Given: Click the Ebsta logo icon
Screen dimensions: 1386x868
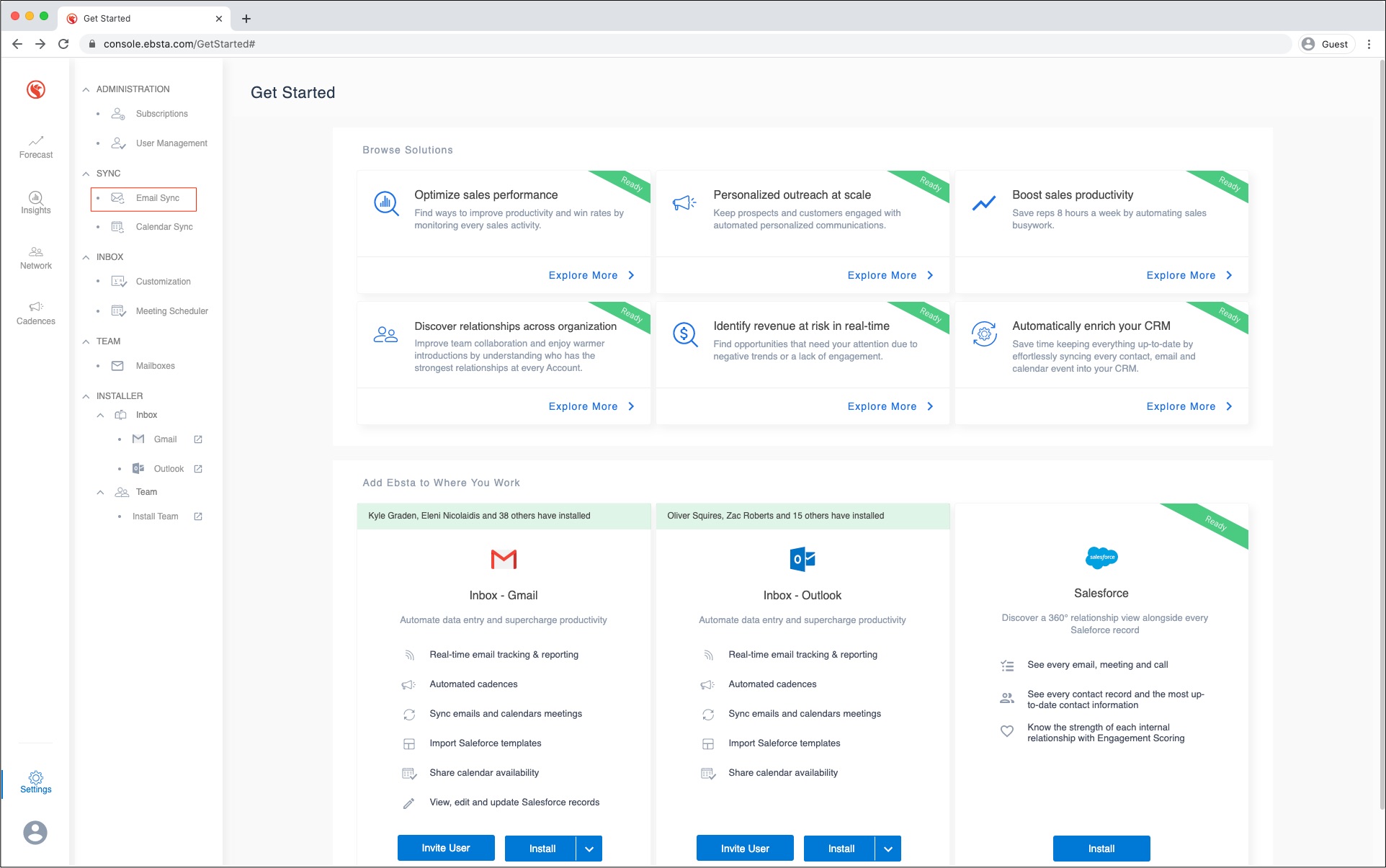Looking at the screenshot, I should pos(36,89).
